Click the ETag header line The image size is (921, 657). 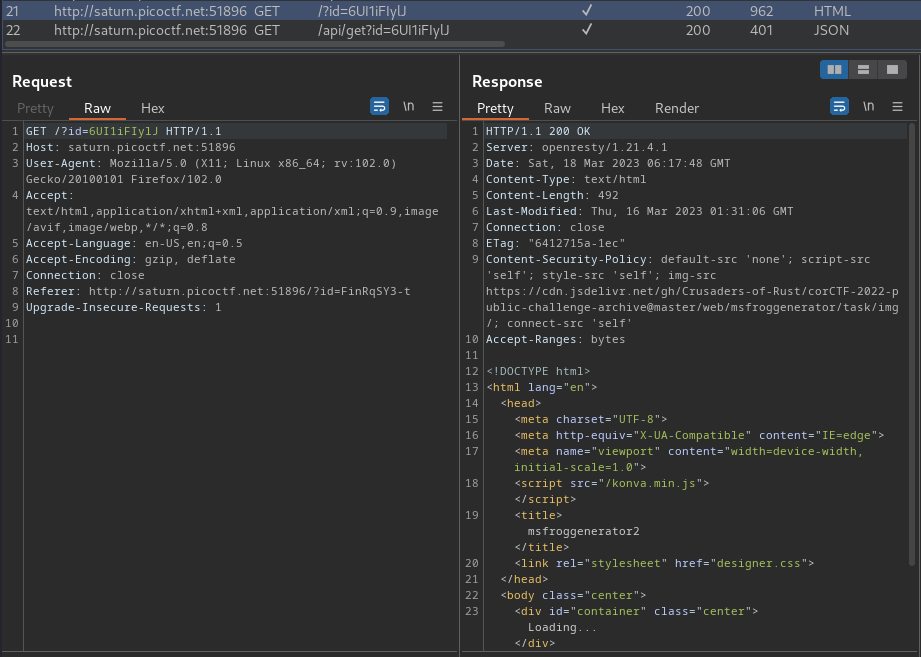556,243
